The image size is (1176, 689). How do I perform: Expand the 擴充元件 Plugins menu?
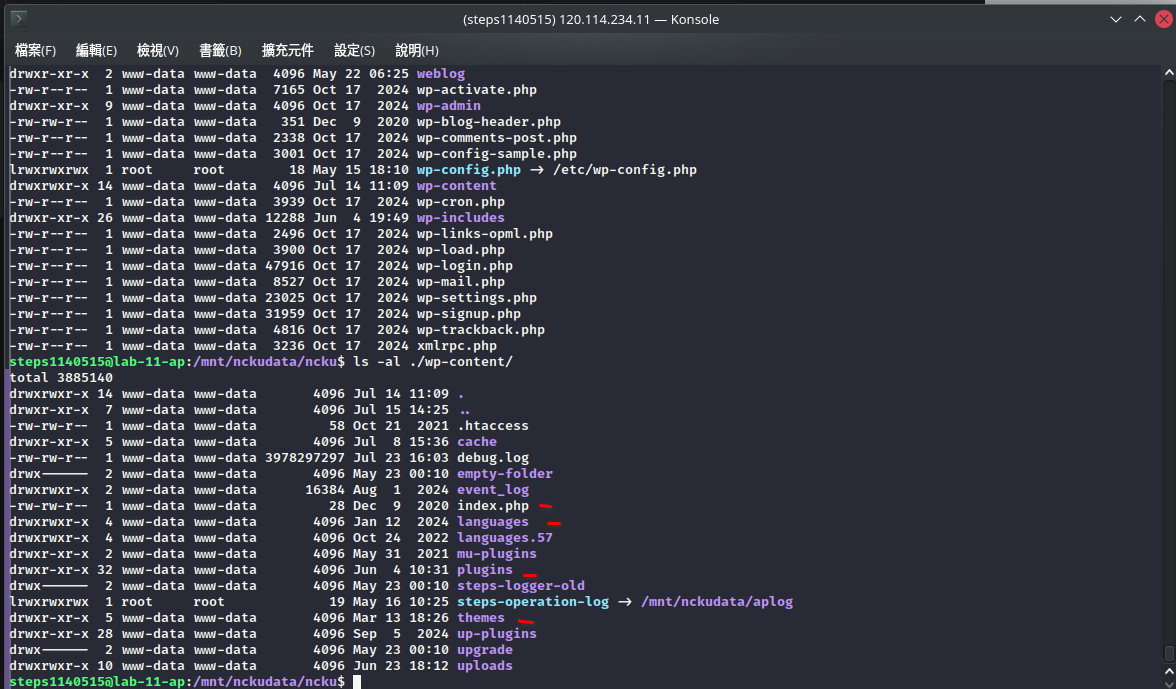287,50
